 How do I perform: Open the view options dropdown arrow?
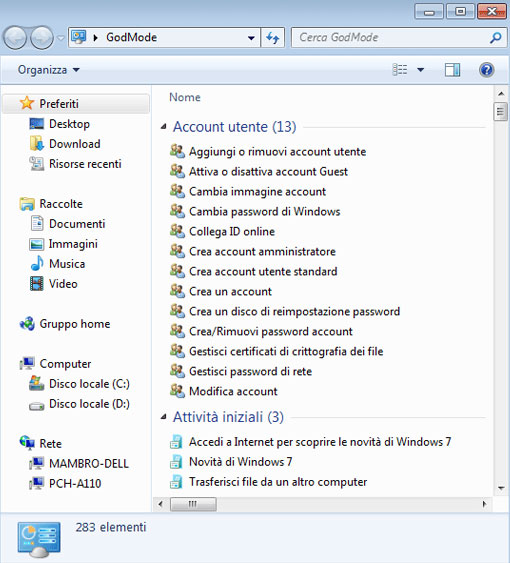point(421,70)
